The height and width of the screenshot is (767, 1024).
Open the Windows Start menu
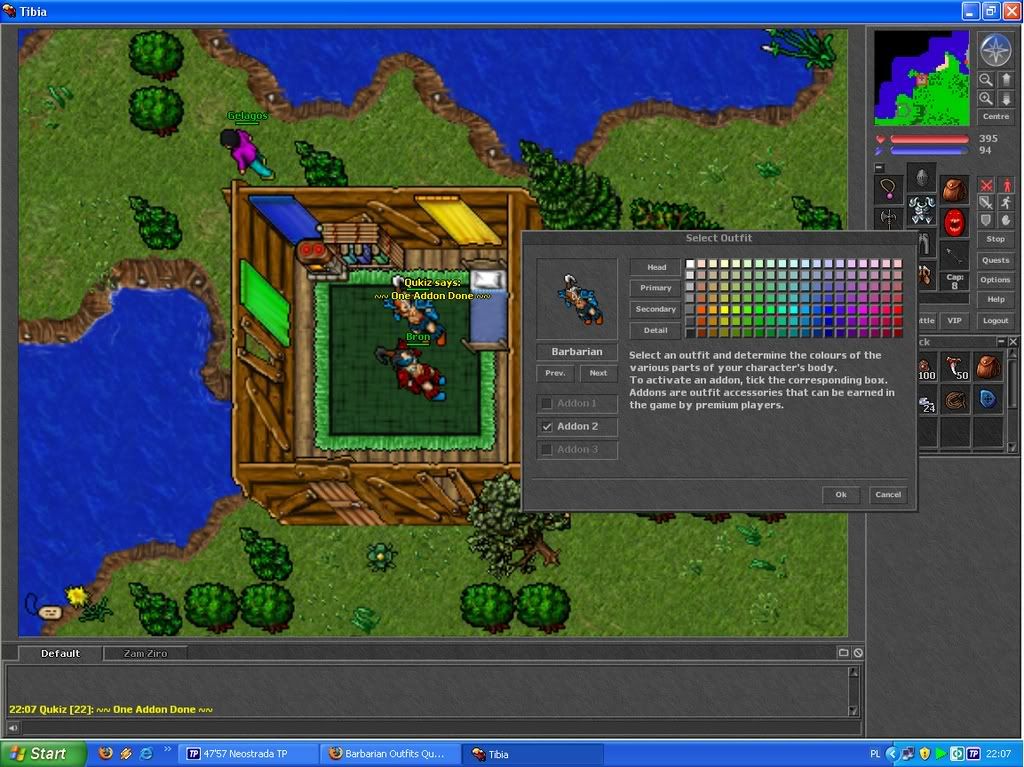(x=43, y=753)
